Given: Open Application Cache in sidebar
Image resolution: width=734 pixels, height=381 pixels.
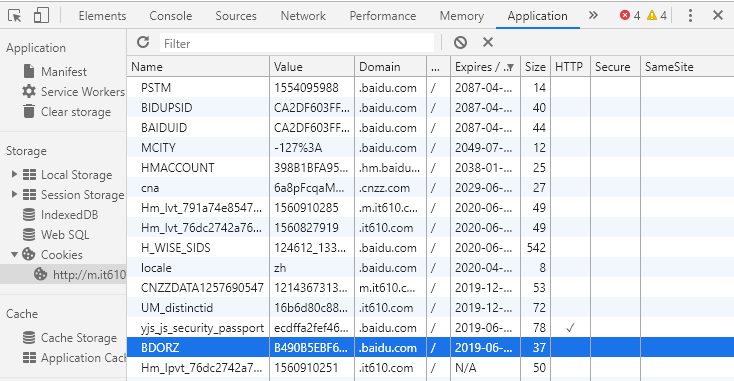Looking at the screenshot, I should [x=83, y=358].
